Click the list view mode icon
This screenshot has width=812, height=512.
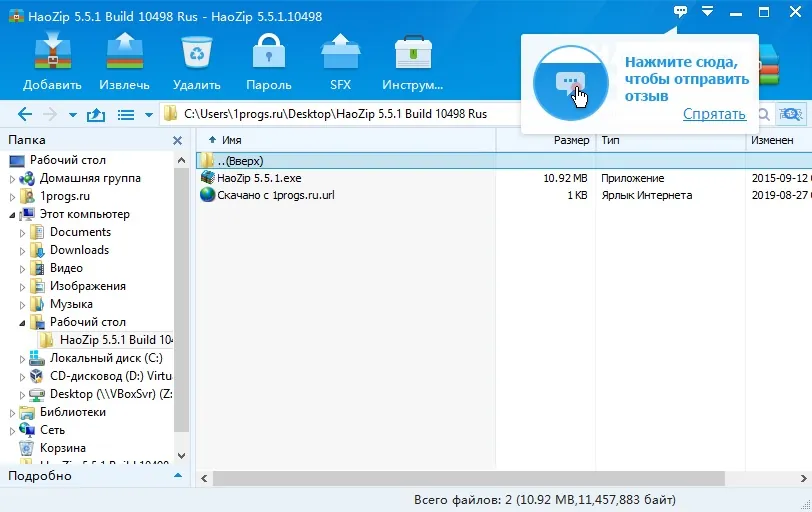click(x=126, y=114)
